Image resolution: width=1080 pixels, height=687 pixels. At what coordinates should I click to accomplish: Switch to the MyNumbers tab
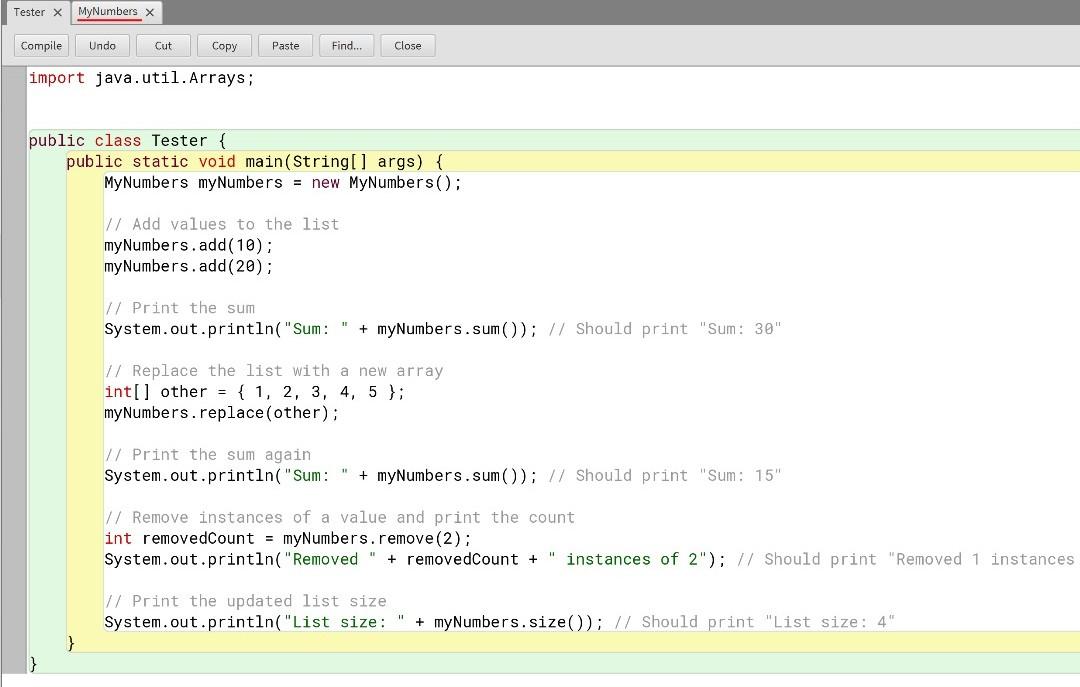point(106,12)
